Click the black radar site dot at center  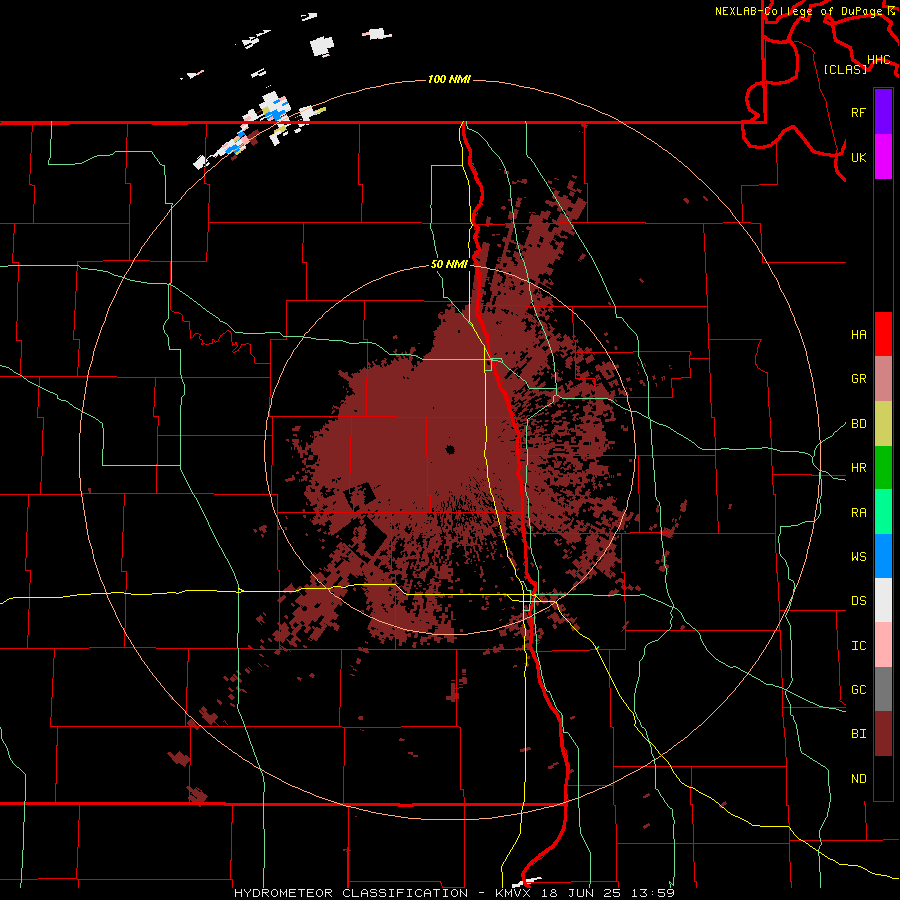450,449
